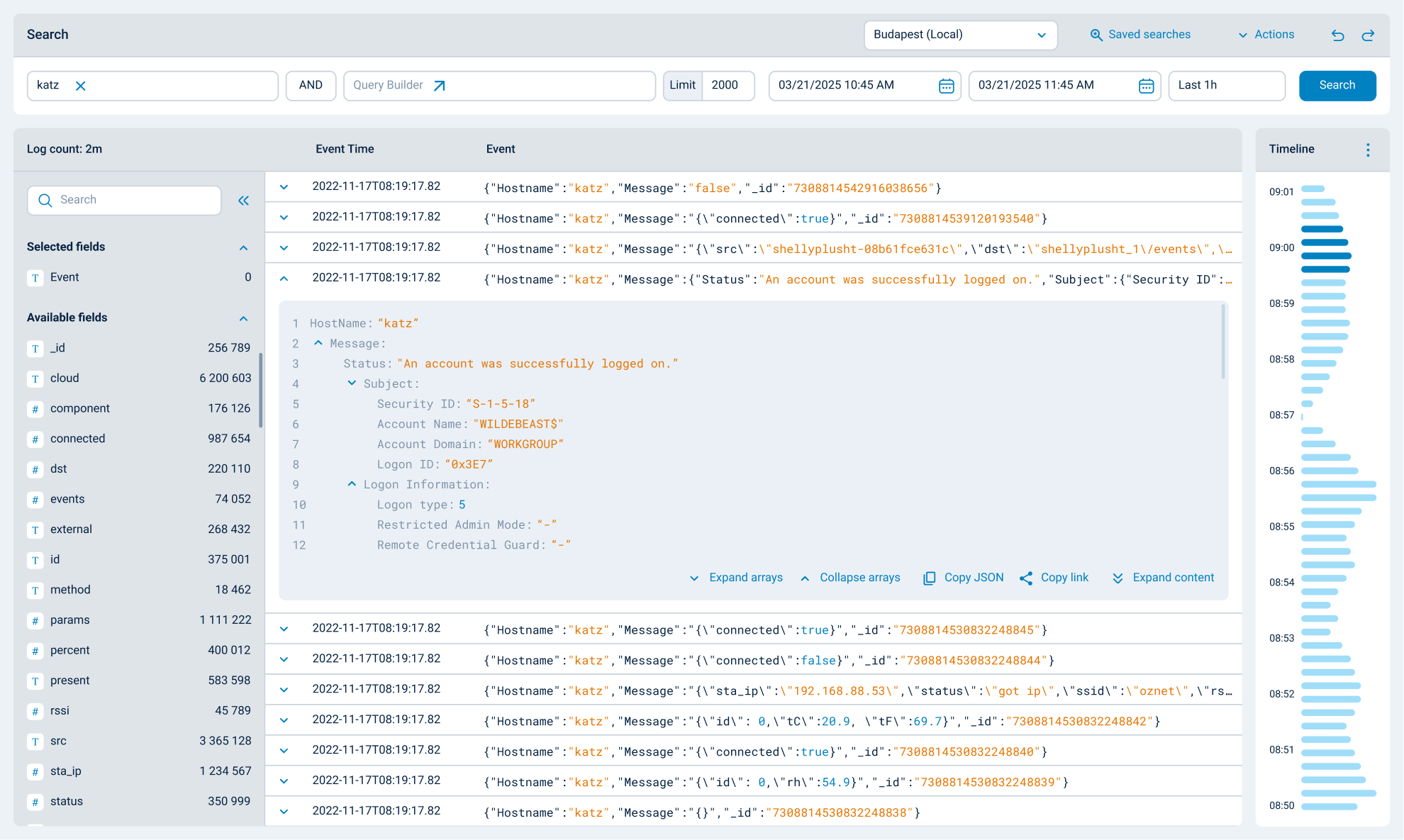Click the external field type icon
This screenshot has width=1404, height=840.
(35, 530)
